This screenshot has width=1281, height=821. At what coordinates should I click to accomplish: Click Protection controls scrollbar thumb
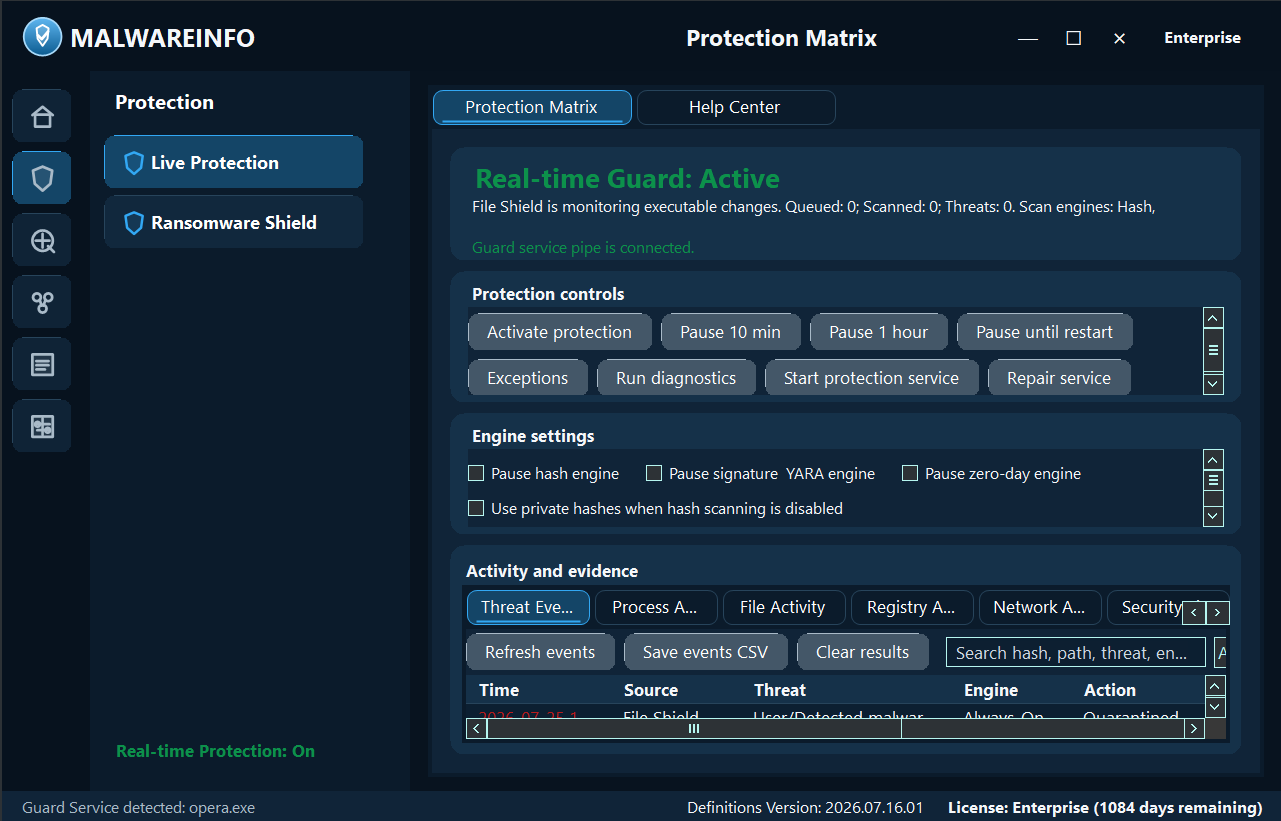tap(1213, 351)
